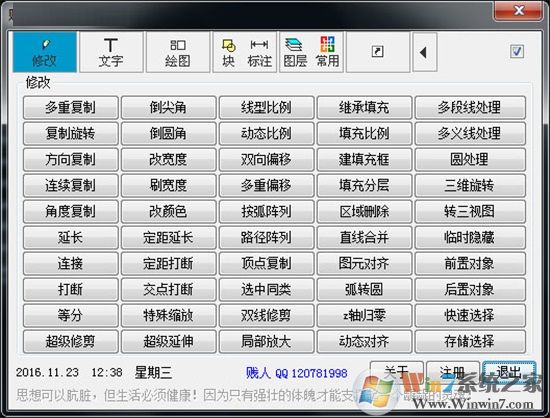
Task: Choose 倒圆角 command
Action: point(168,133)
